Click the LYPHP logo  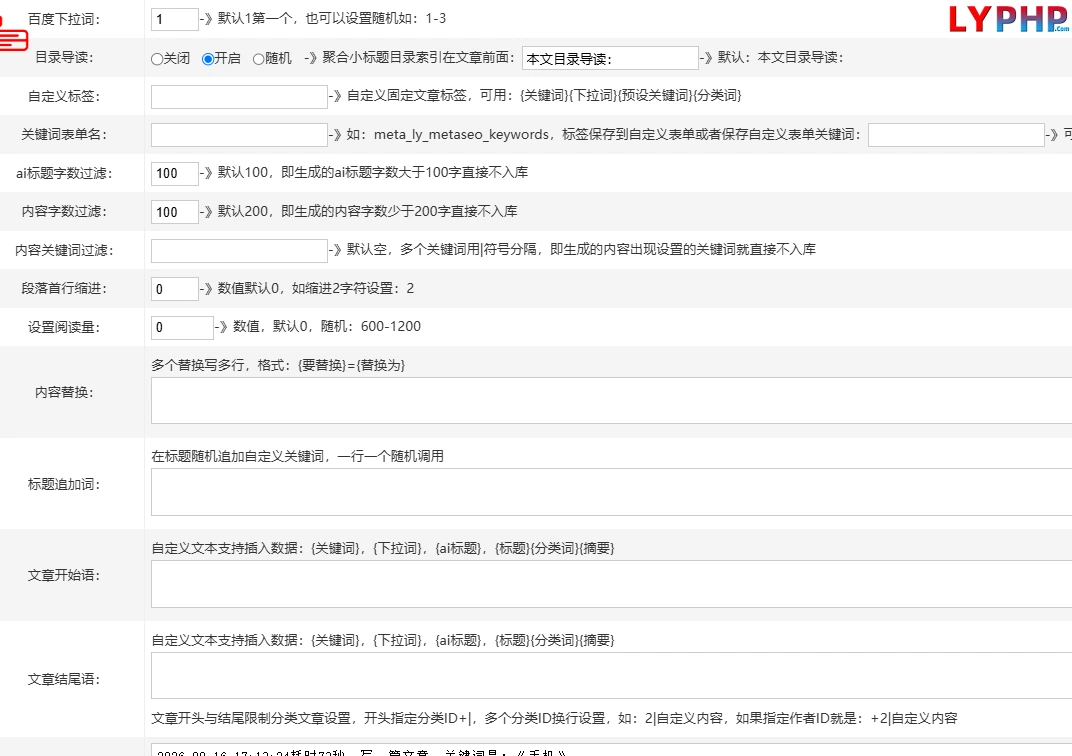pyautogui.click(x=1008, y=19)
